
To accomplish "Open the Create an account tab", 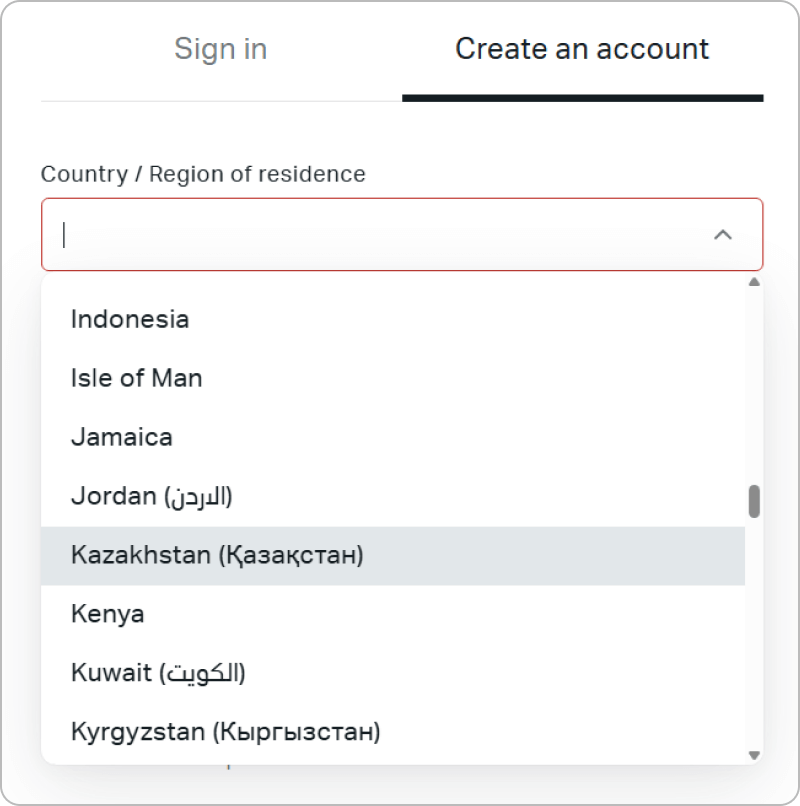I will 582,49.
